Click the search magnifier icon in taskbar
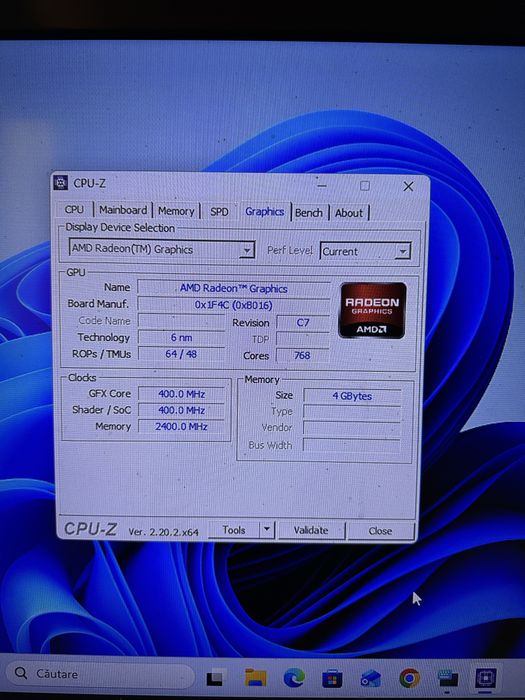The image size is (525, 700). click(21, 673)
